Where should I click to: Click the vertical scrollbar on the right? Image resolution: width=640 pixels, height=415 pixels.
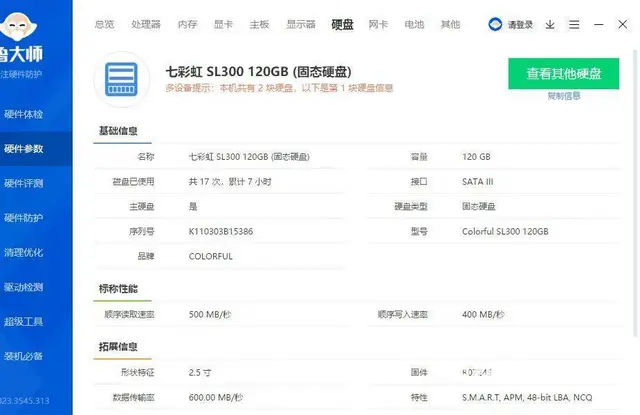pyautogui.click(x=635, y=192)
